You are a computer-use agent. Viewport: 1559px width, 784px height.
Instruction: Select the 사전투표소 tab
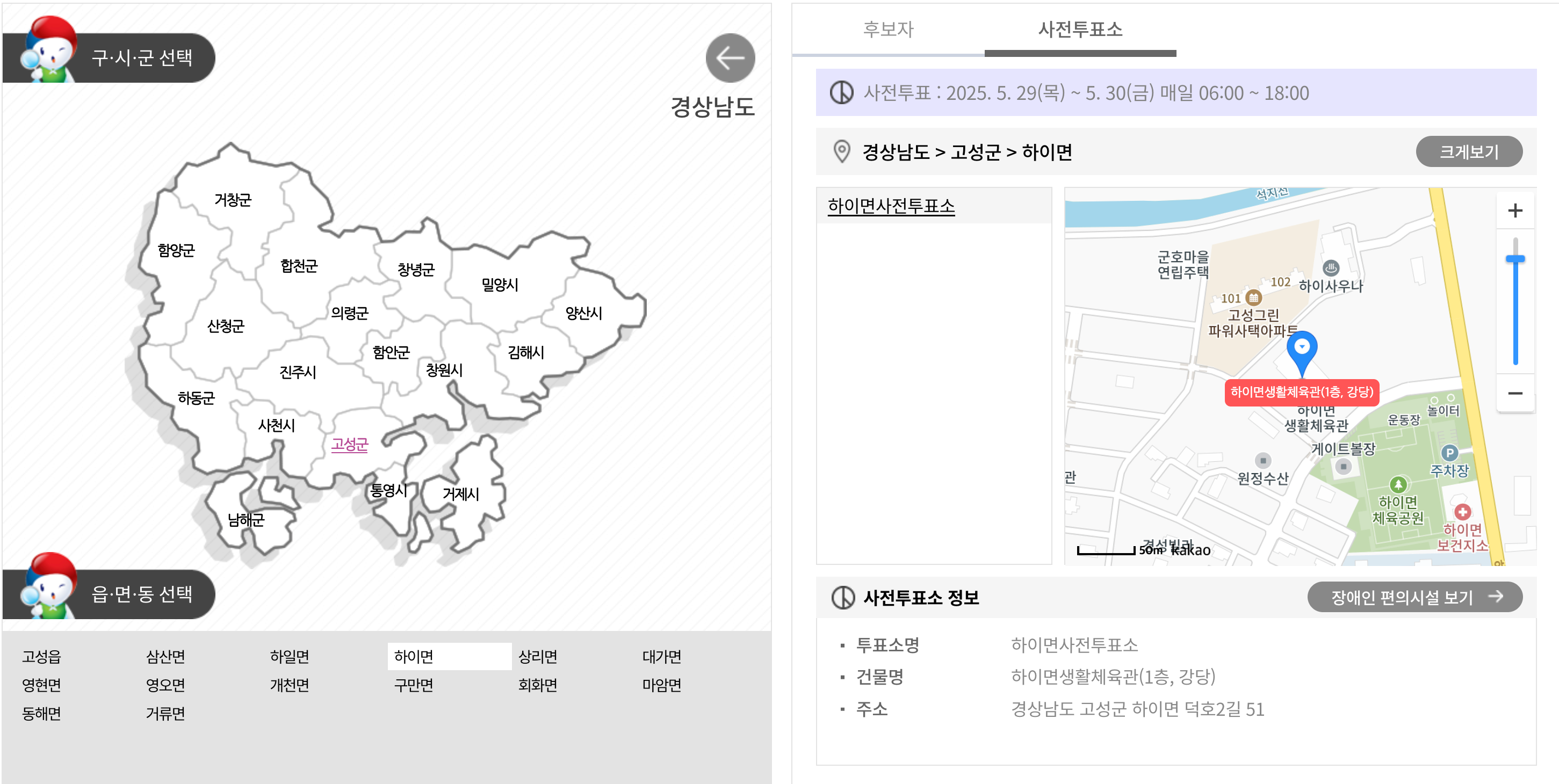click(x=1080, y=29)
